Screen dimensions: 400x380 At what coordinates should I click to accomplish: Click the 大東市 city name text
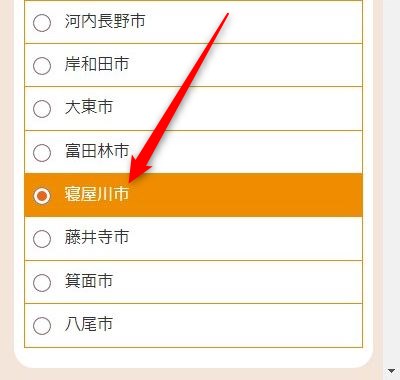pos(89,107)
